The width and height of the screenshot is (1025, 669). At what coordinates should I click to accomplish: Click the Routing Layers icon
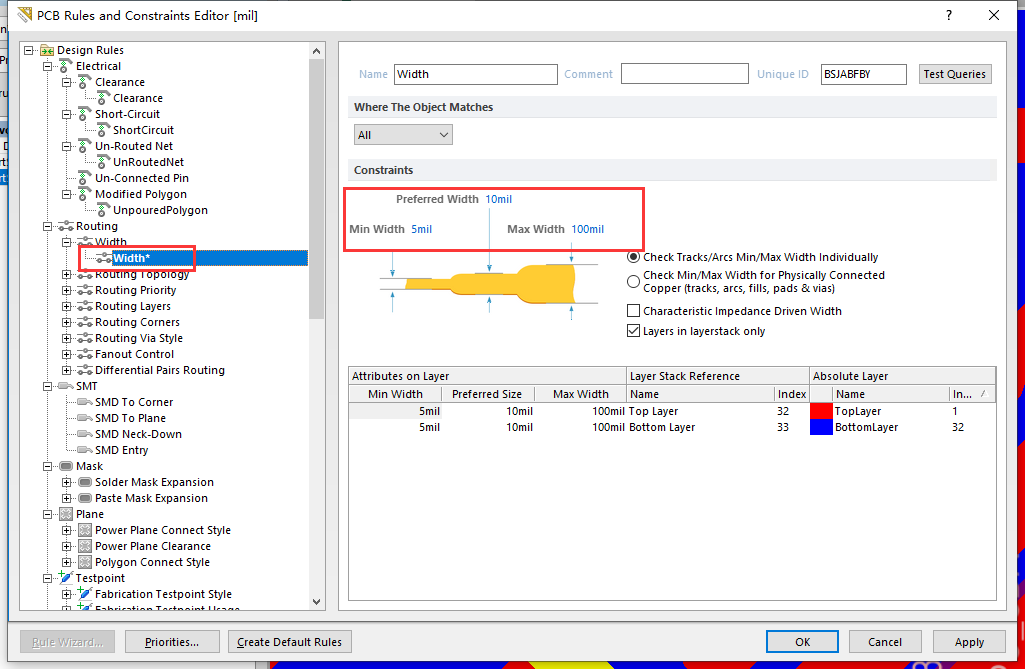pyautogui.click(x=85, y=306)
